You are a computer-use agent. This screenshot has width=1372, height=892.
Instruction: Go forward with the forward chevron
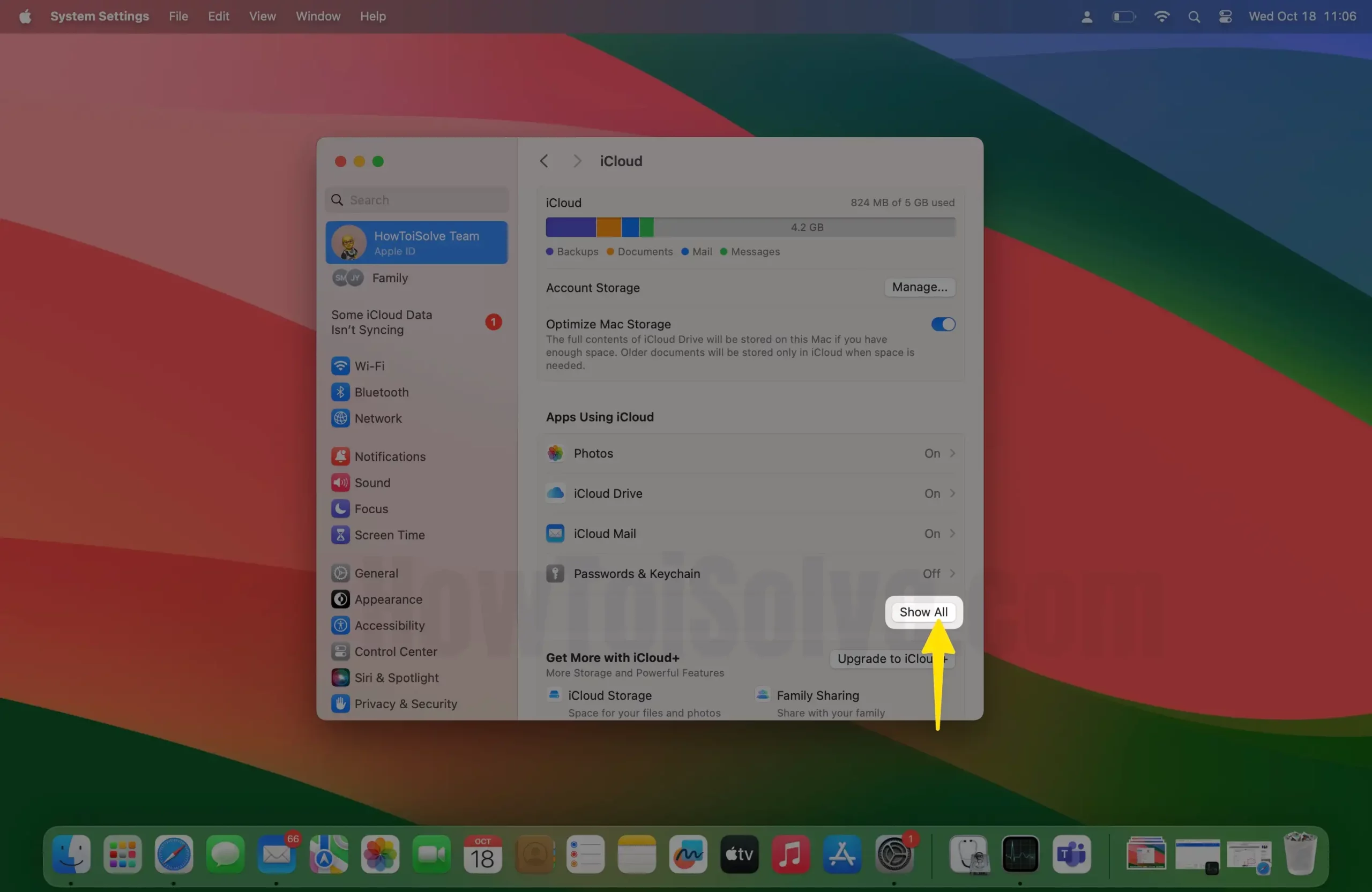click(577, 161)
